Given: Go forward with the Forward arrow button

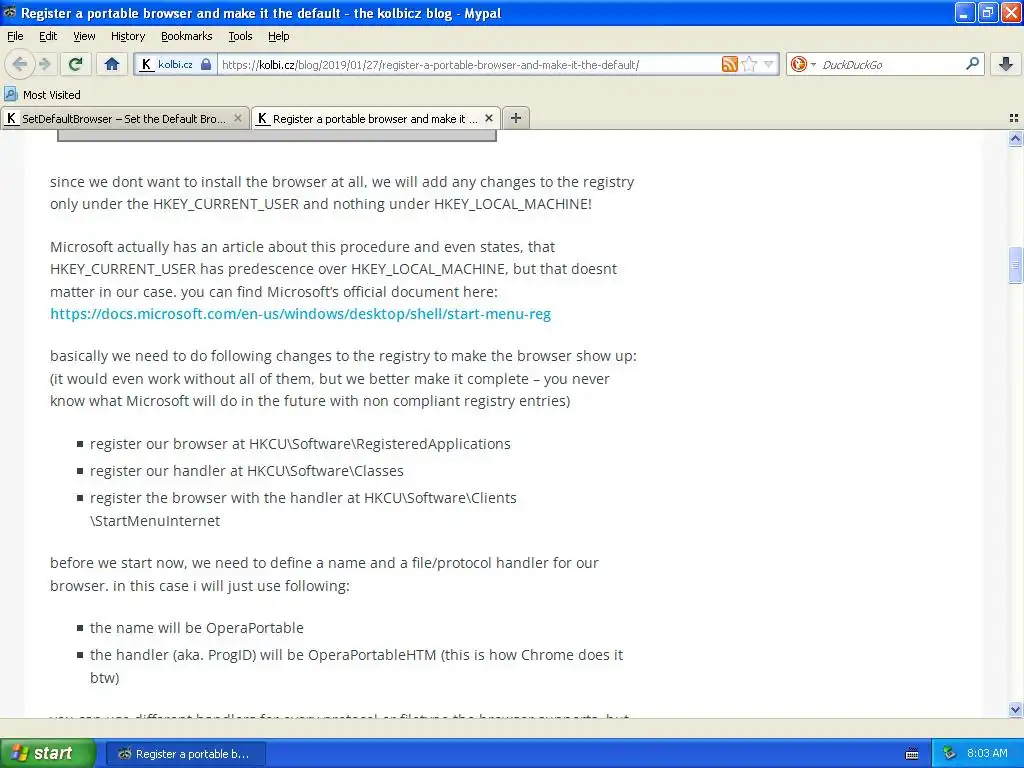Looking at the screenshot, I should coord(45,64).
